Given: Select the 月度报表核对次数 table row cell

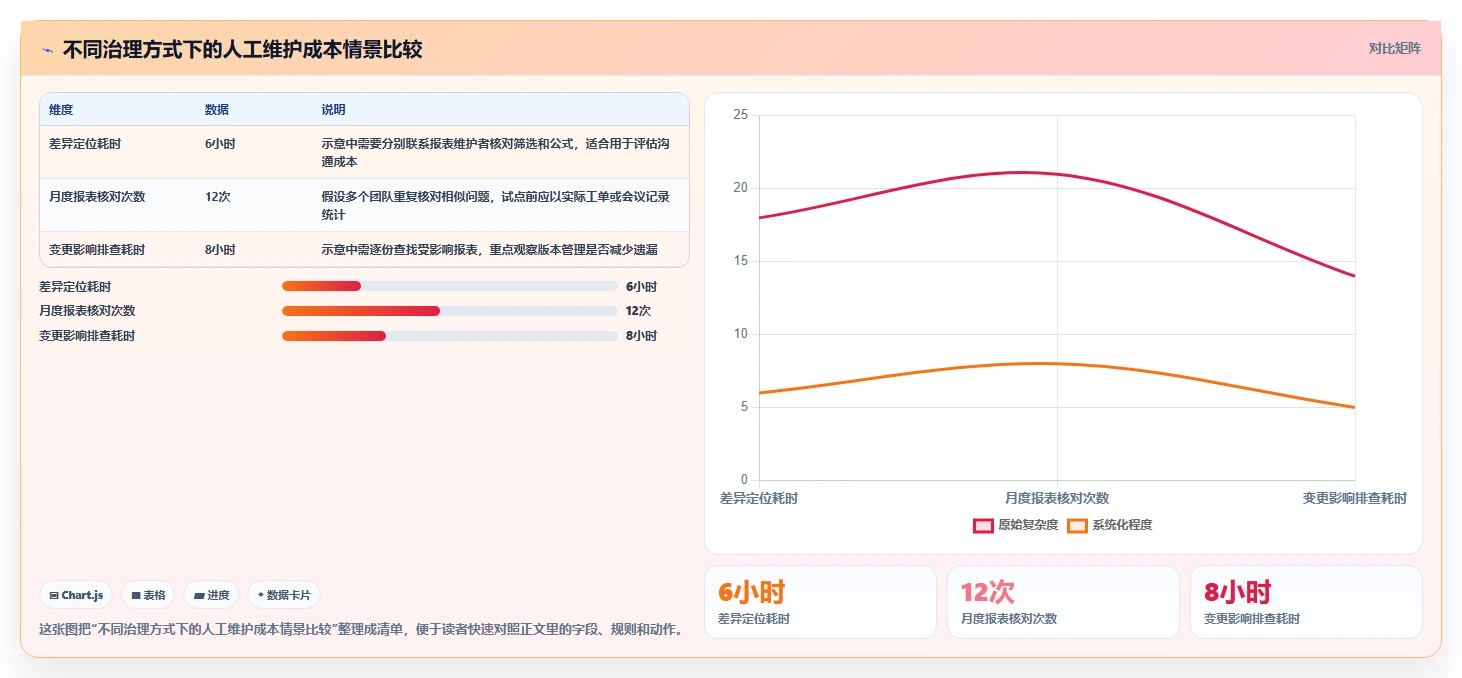Looking at the screenshot, I should point(97,197).
